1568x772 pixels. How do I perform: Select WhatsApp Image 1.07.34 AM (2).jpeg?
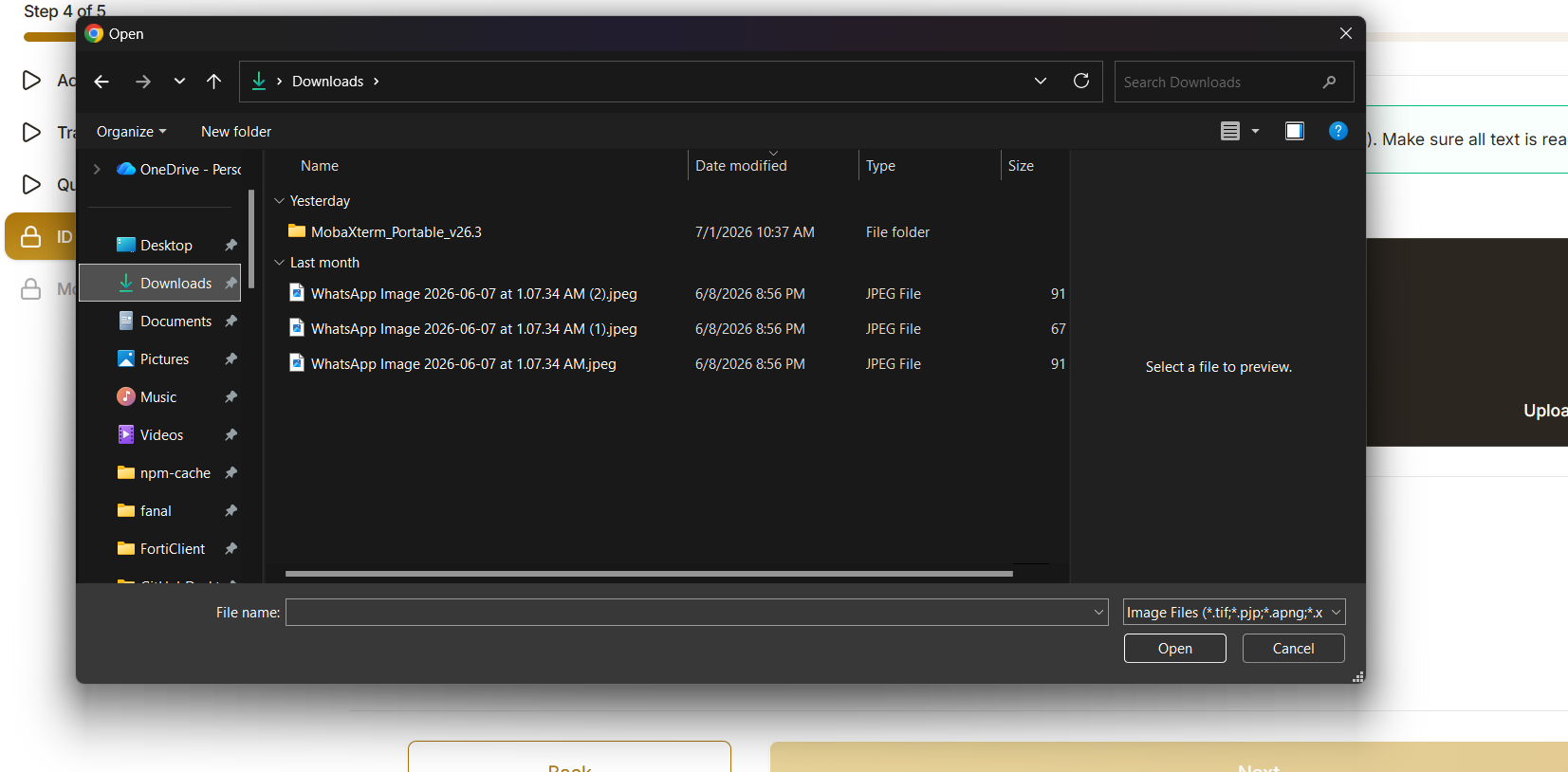click(x=474, y=294)
